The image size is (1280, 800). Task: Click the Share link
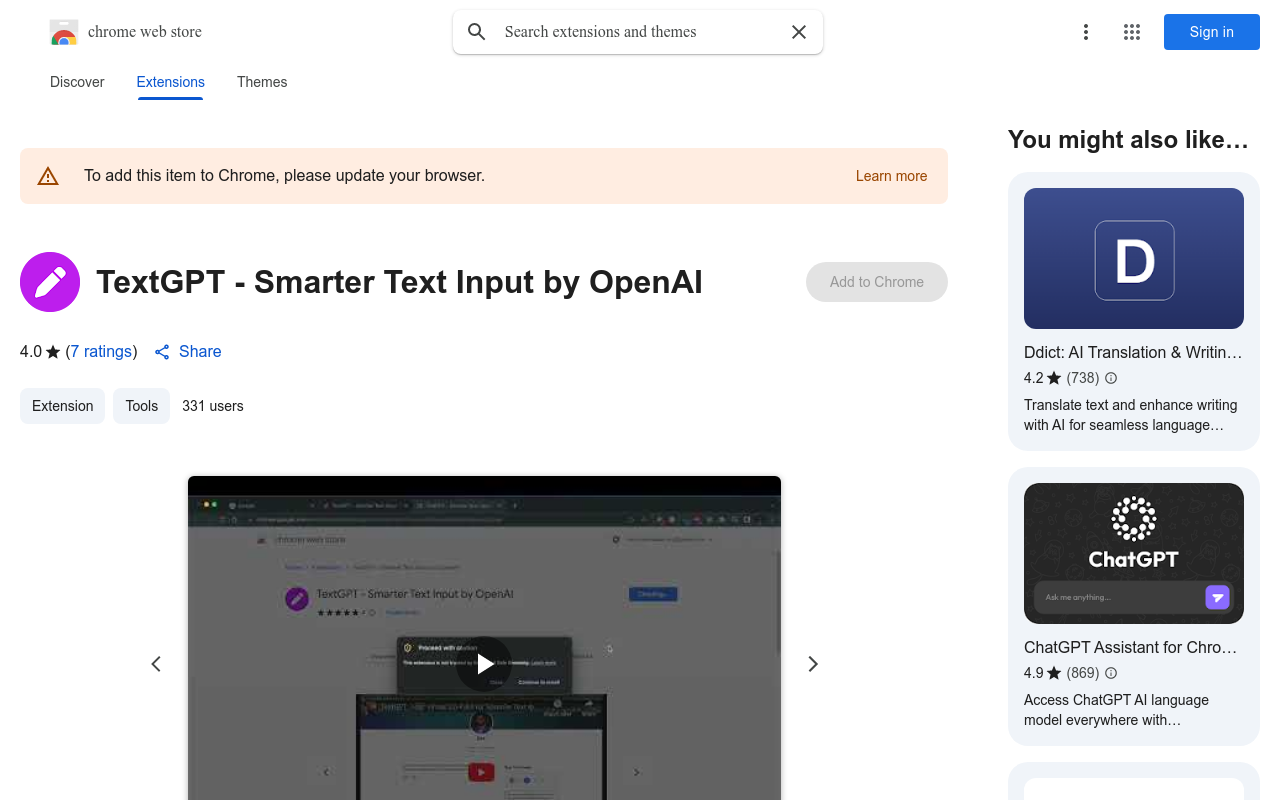[188, 352]
